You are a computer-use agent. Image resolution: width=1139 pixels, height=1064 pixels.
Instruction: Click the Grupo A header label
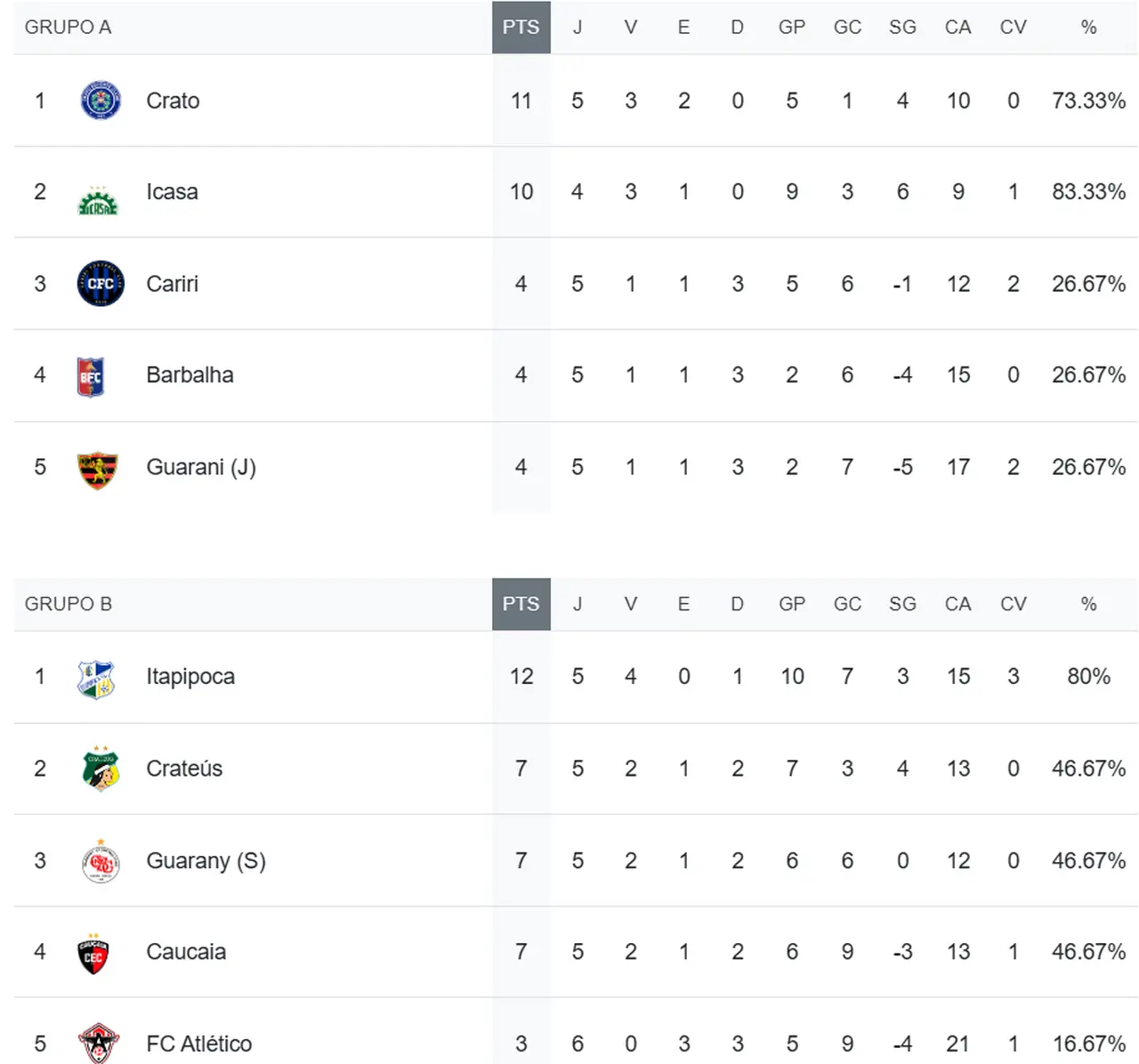(x=68, y=28)
